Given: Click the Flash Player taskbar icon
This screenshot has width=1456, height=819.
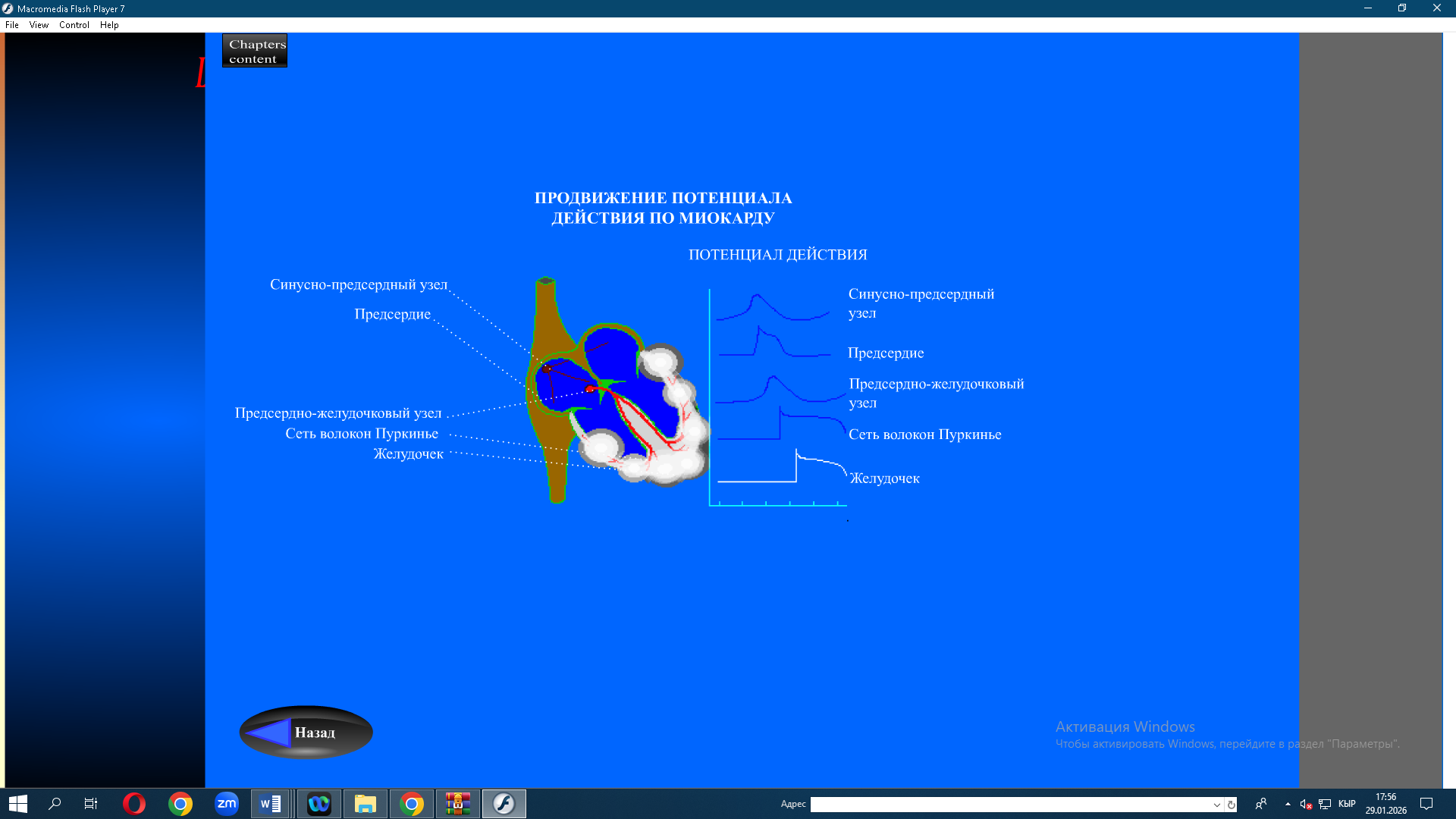Looking at the screenshot, I should pos(504,804).
